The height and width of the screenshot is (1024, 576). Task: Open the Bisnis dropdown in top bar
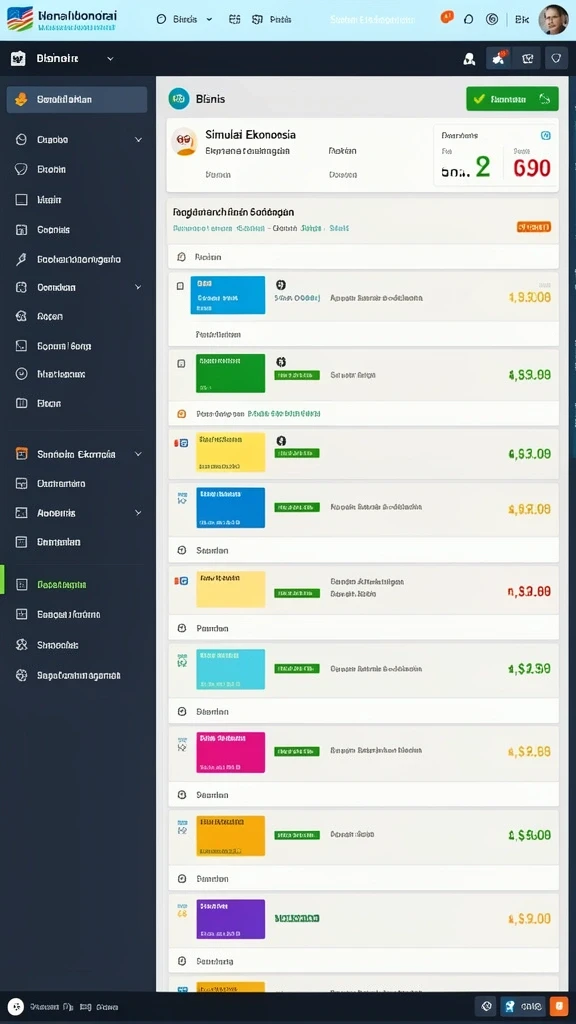point(184,20)
